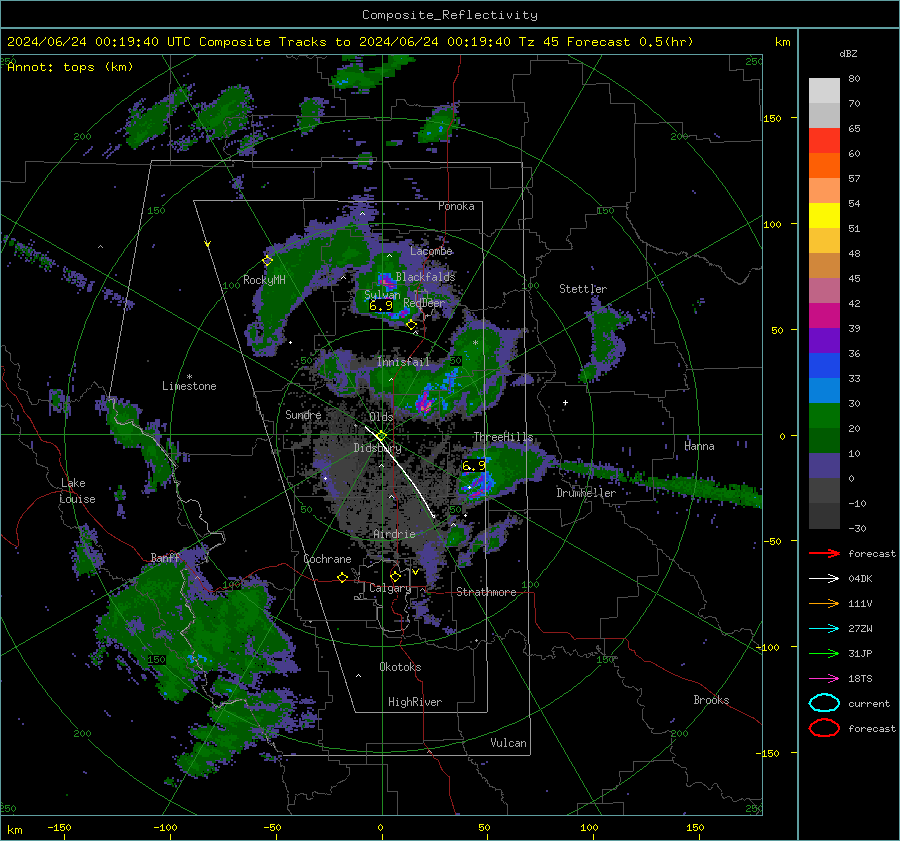The image size is (900, 841).
Task: Click the Hanna town label
Action: 699,446
